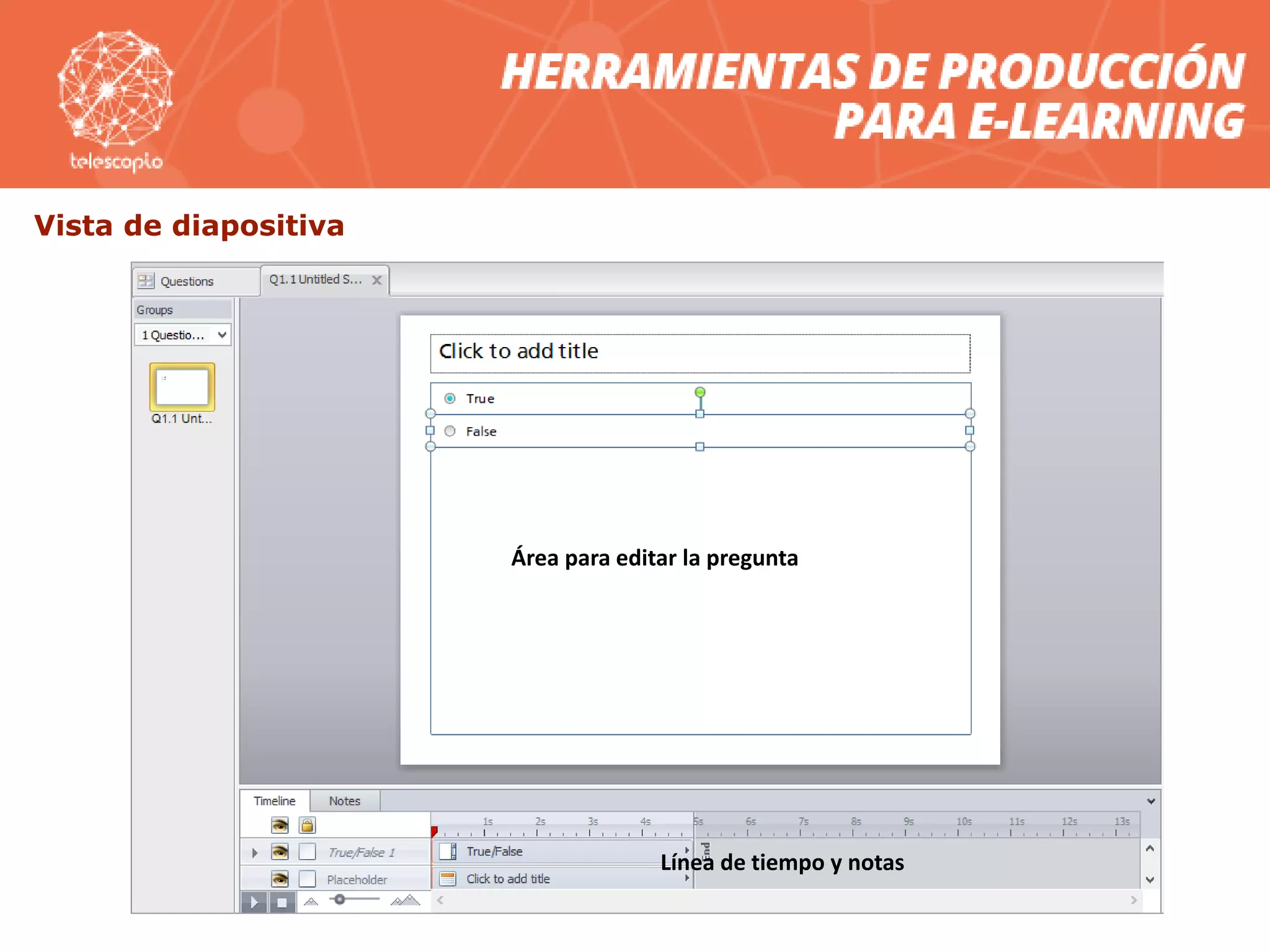Open the Timeline tab
Screen dimensions: 1270x952
[275, 801]
